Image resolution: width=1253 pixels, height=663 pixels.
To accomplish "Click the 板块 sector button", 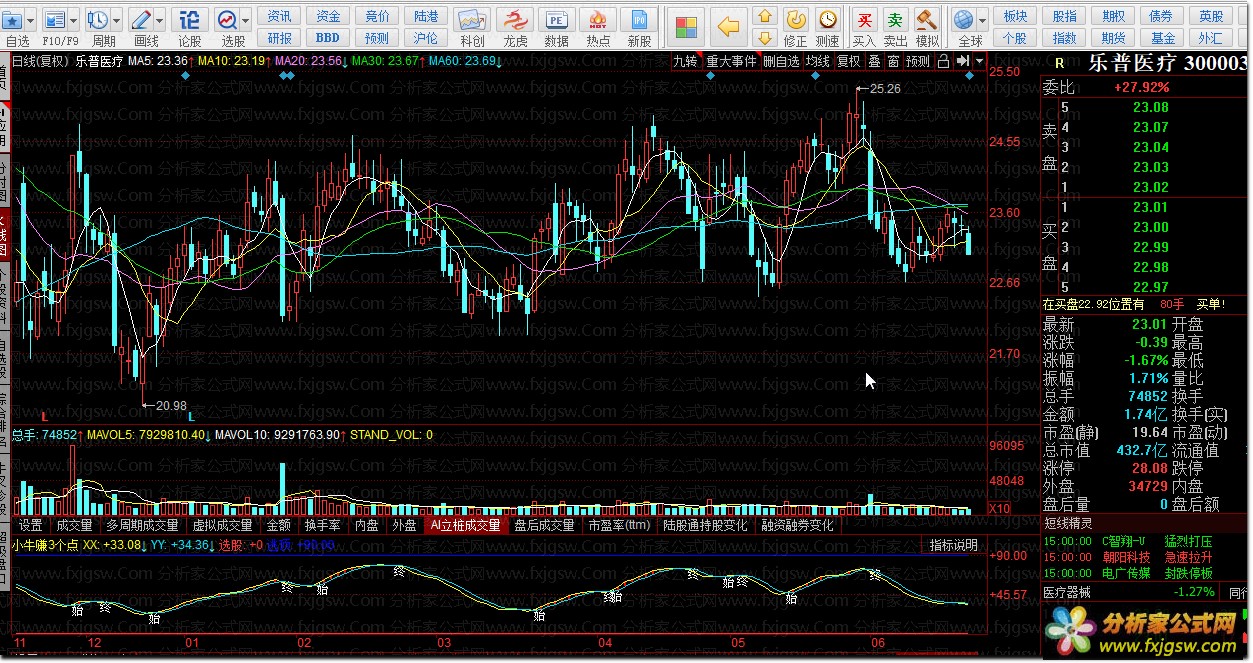I will pos(1015,16).
